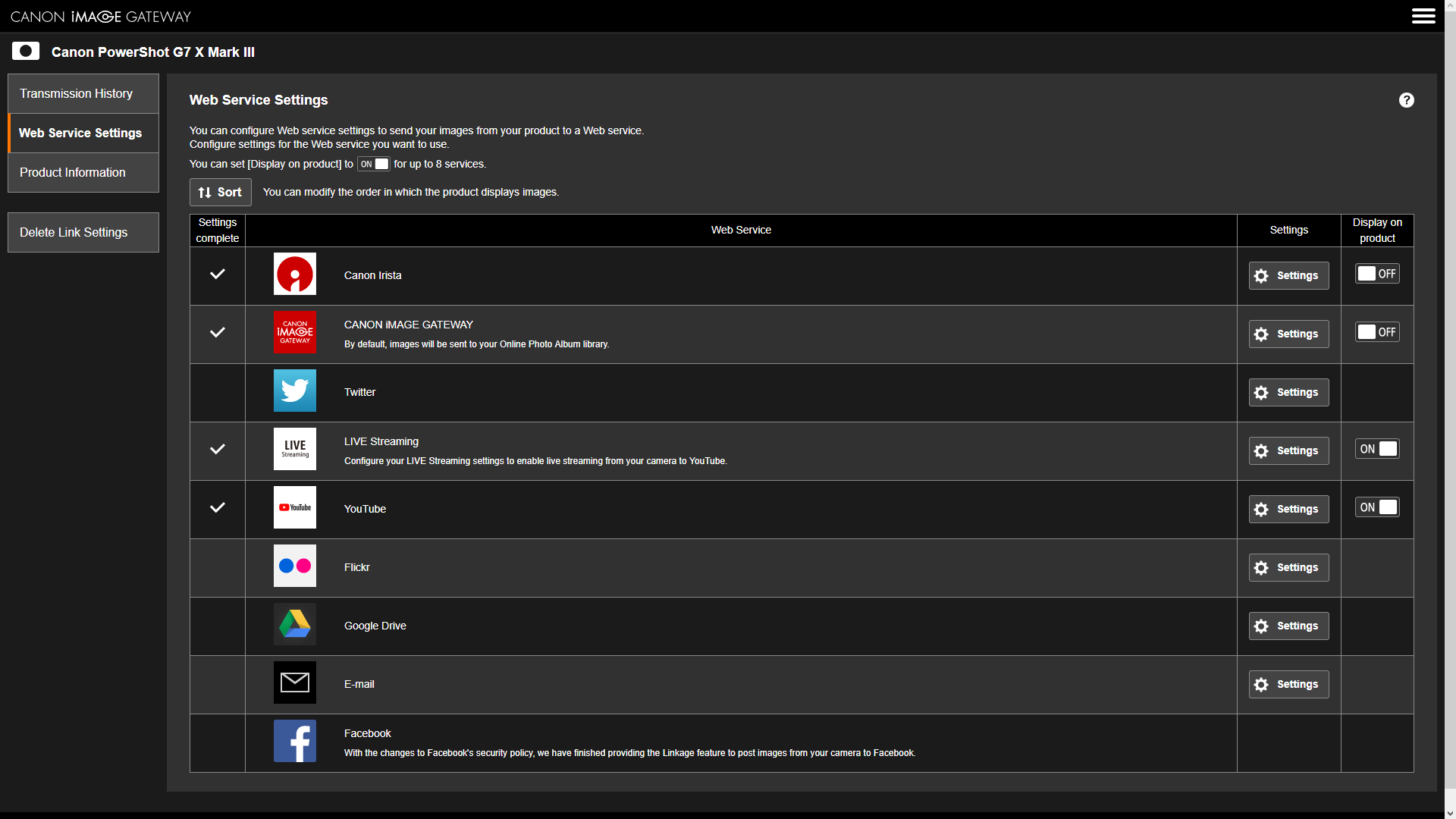This screenshot has height=819, width=1456.
Task: Open Transmission History tab
Action: (83, 93)
